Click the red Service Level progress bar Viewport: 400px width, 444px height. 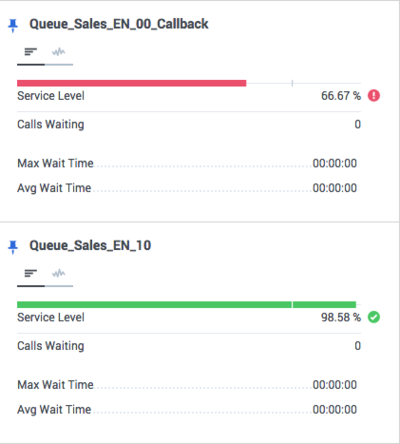click(x=132, y=83)
